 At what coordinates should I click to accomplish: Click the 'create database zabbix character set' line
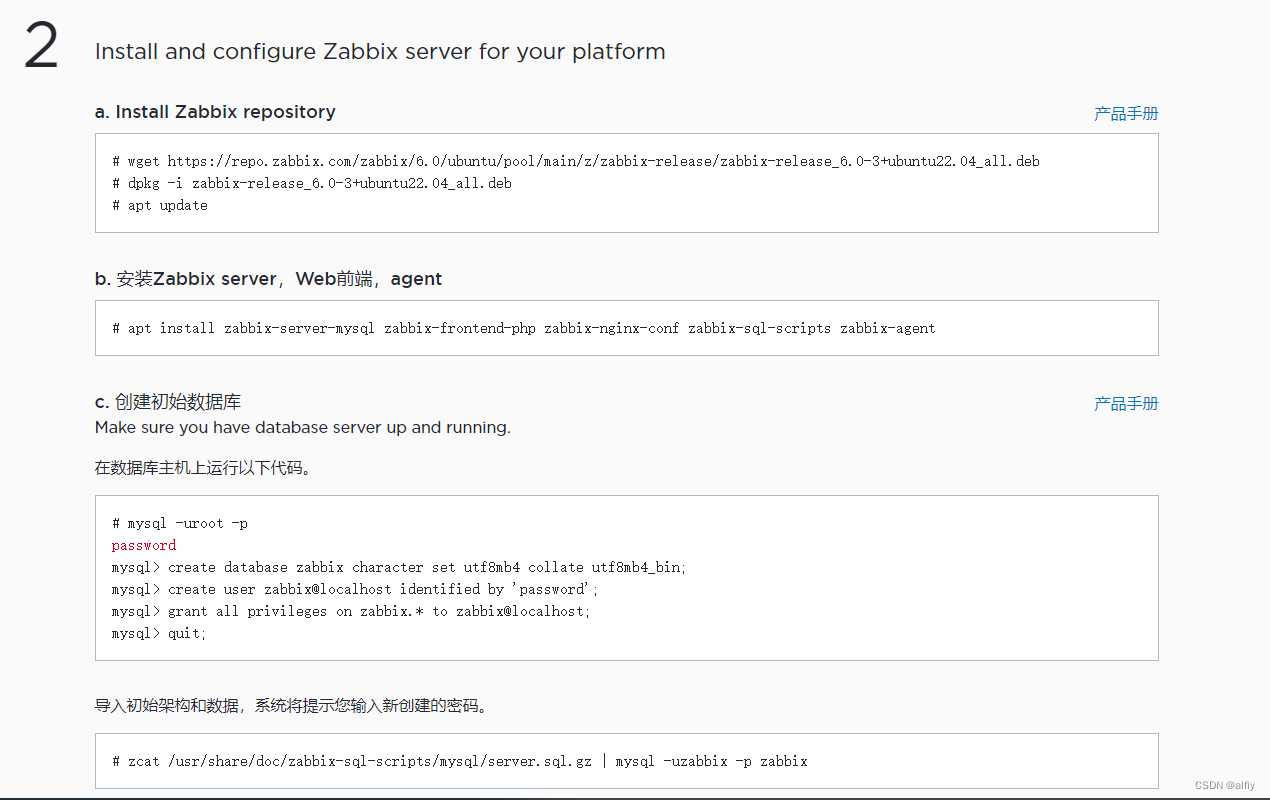[x=399, y=567]
